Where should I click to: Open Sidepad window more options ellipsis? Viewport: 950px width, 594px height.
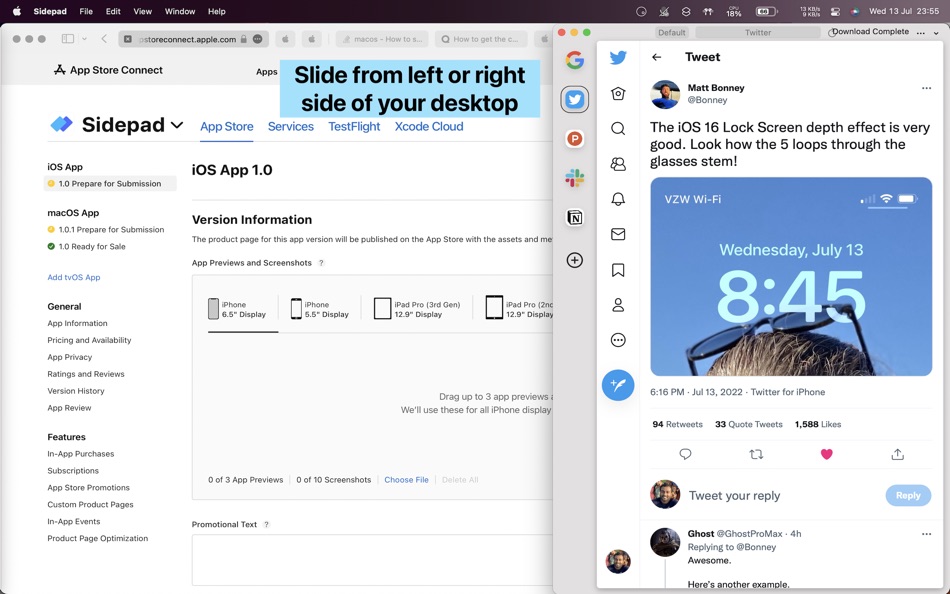pyautogui.click(x=921, y=33)
